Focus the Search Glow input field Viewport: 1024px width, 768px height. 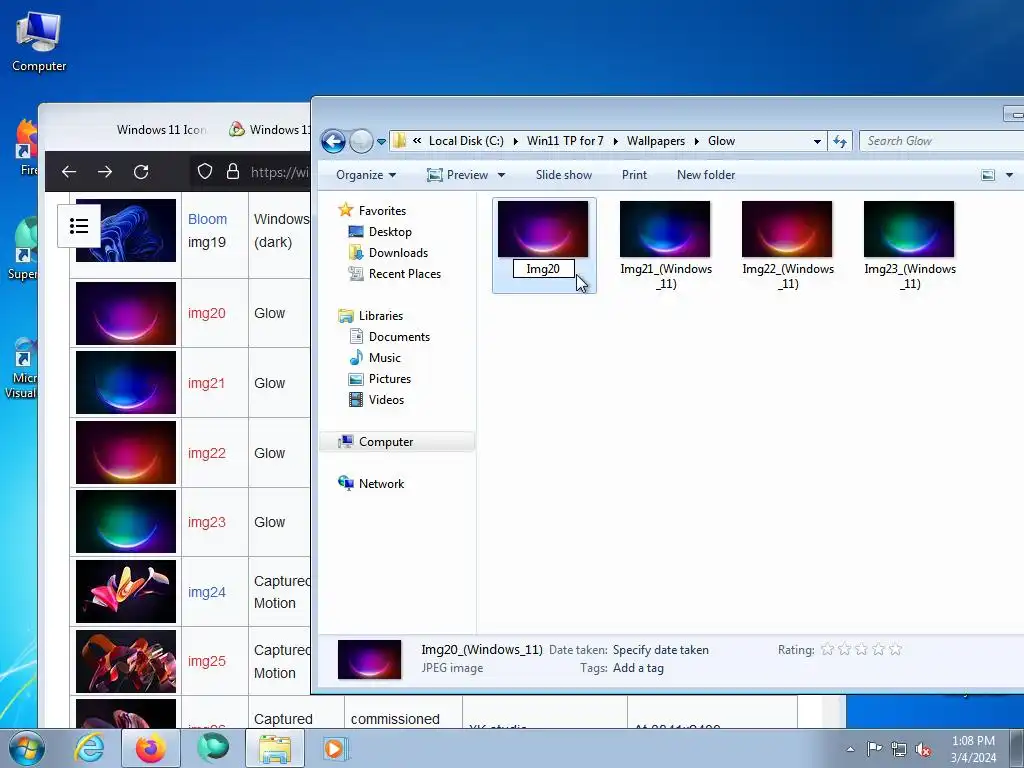click(940, 141)
